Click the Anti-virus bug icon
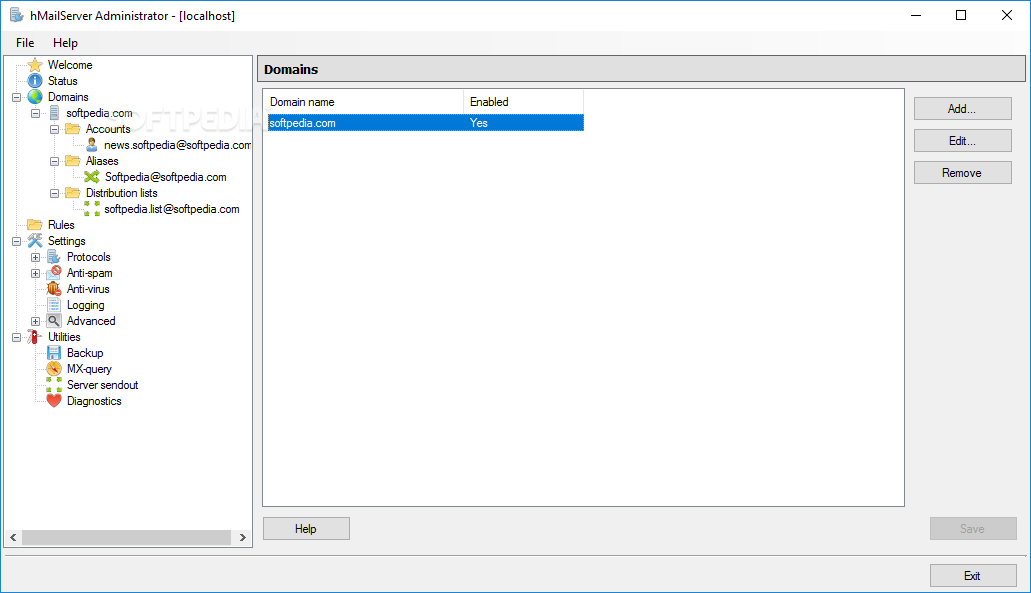The image size is (1031, 593). tap(54, 289)
